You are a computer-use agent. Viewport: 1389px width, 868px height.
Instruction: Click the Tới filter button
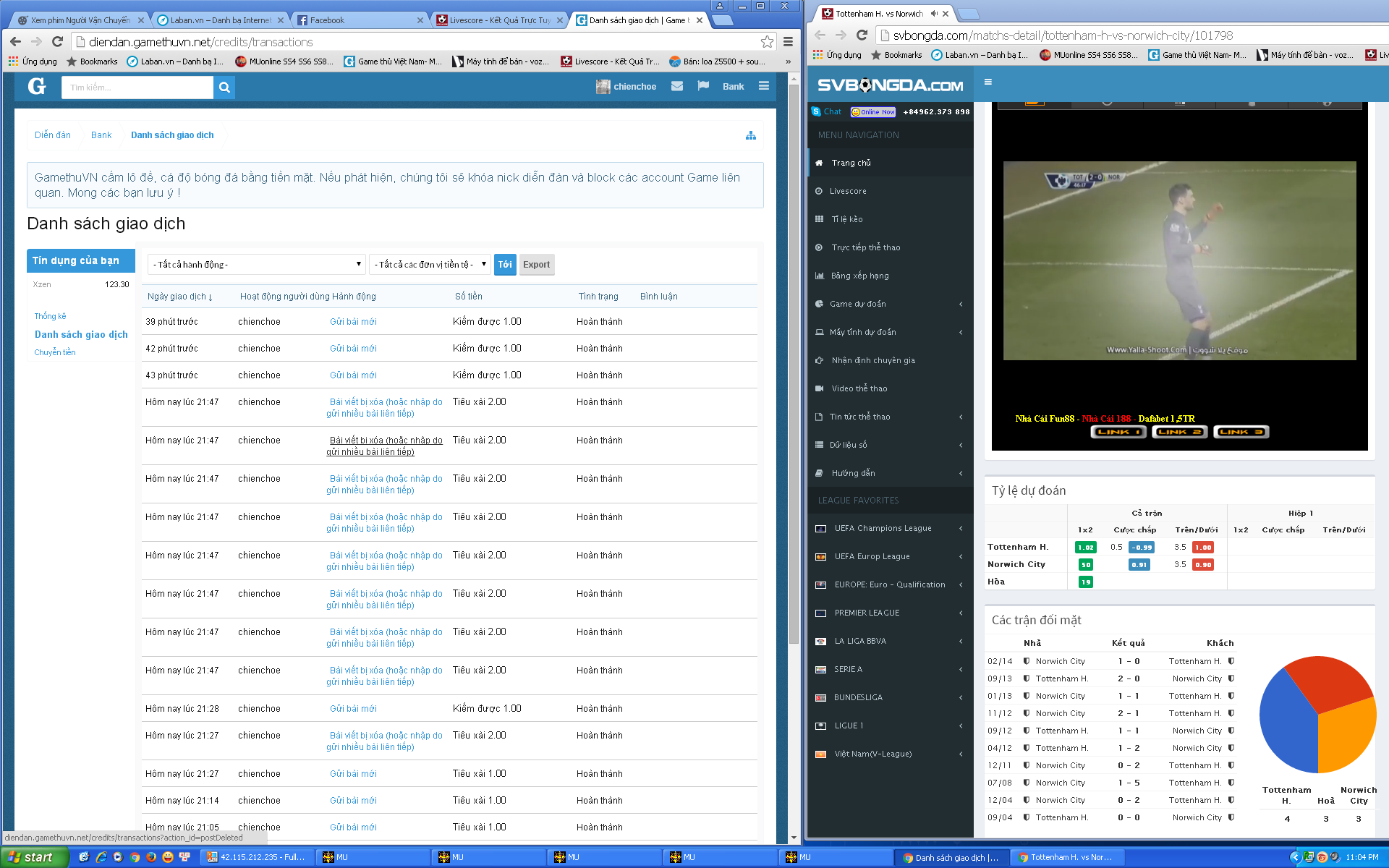click(505, 265)
